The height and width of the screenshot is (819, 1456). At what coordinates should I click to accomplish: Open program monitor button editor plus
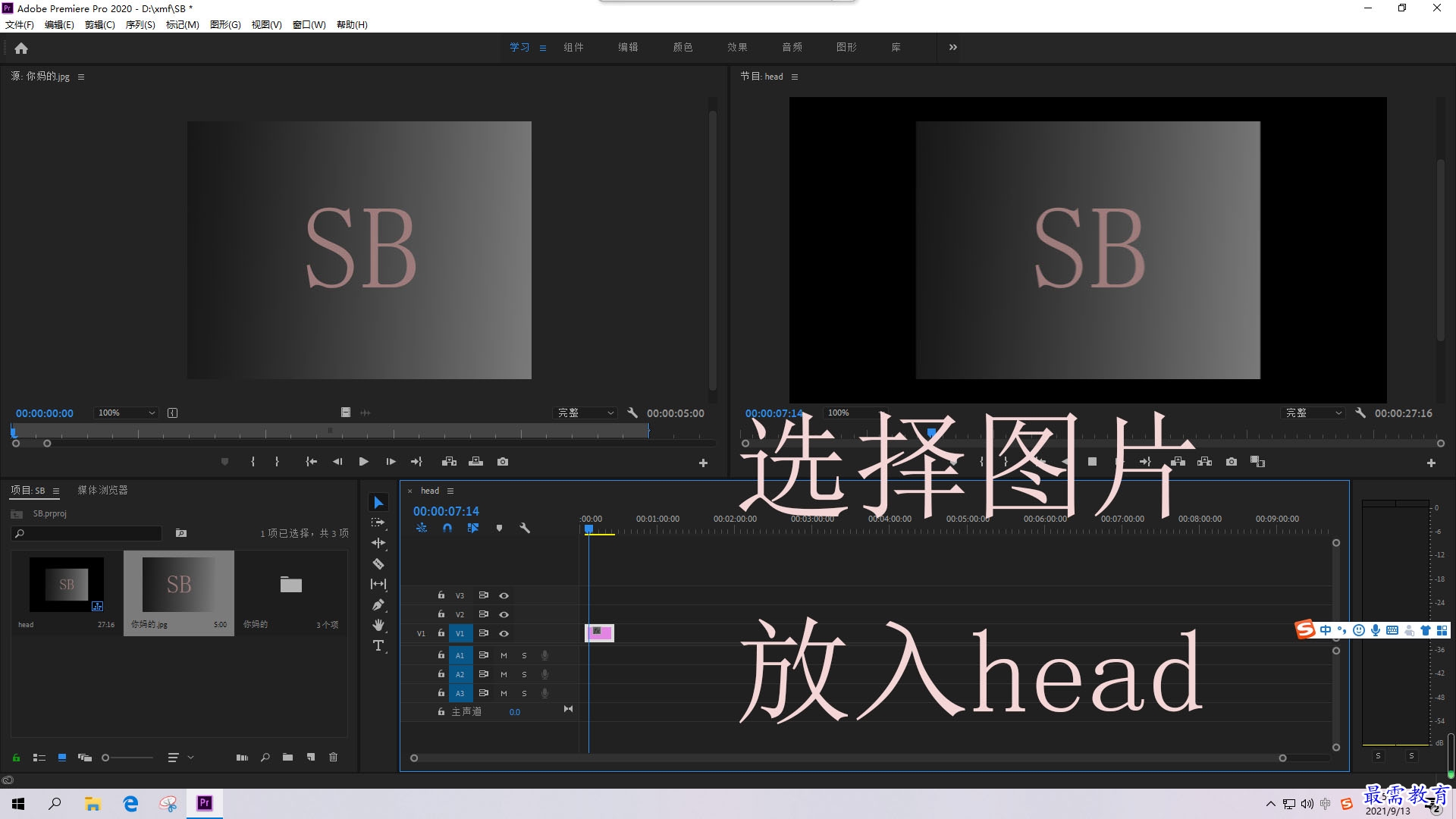pyautogui.click(x=1431, y=463)
